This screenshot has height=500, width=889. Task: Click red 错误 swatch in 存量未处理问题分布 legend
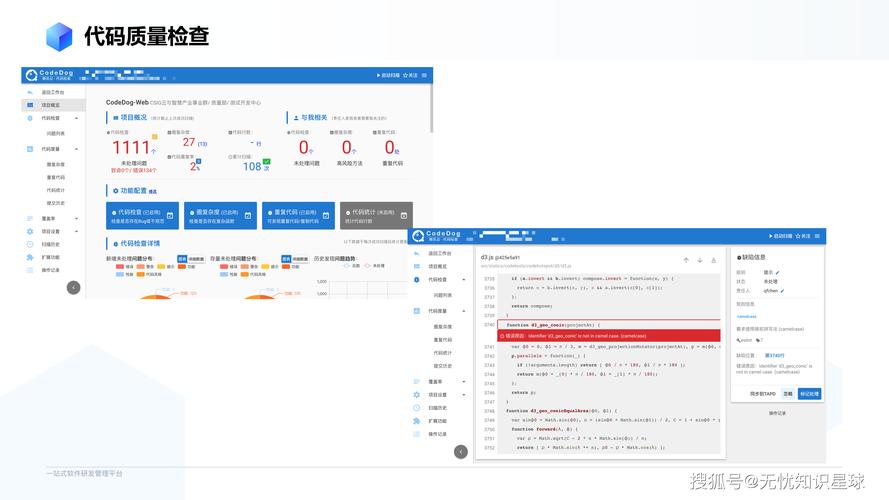[224, 266]
